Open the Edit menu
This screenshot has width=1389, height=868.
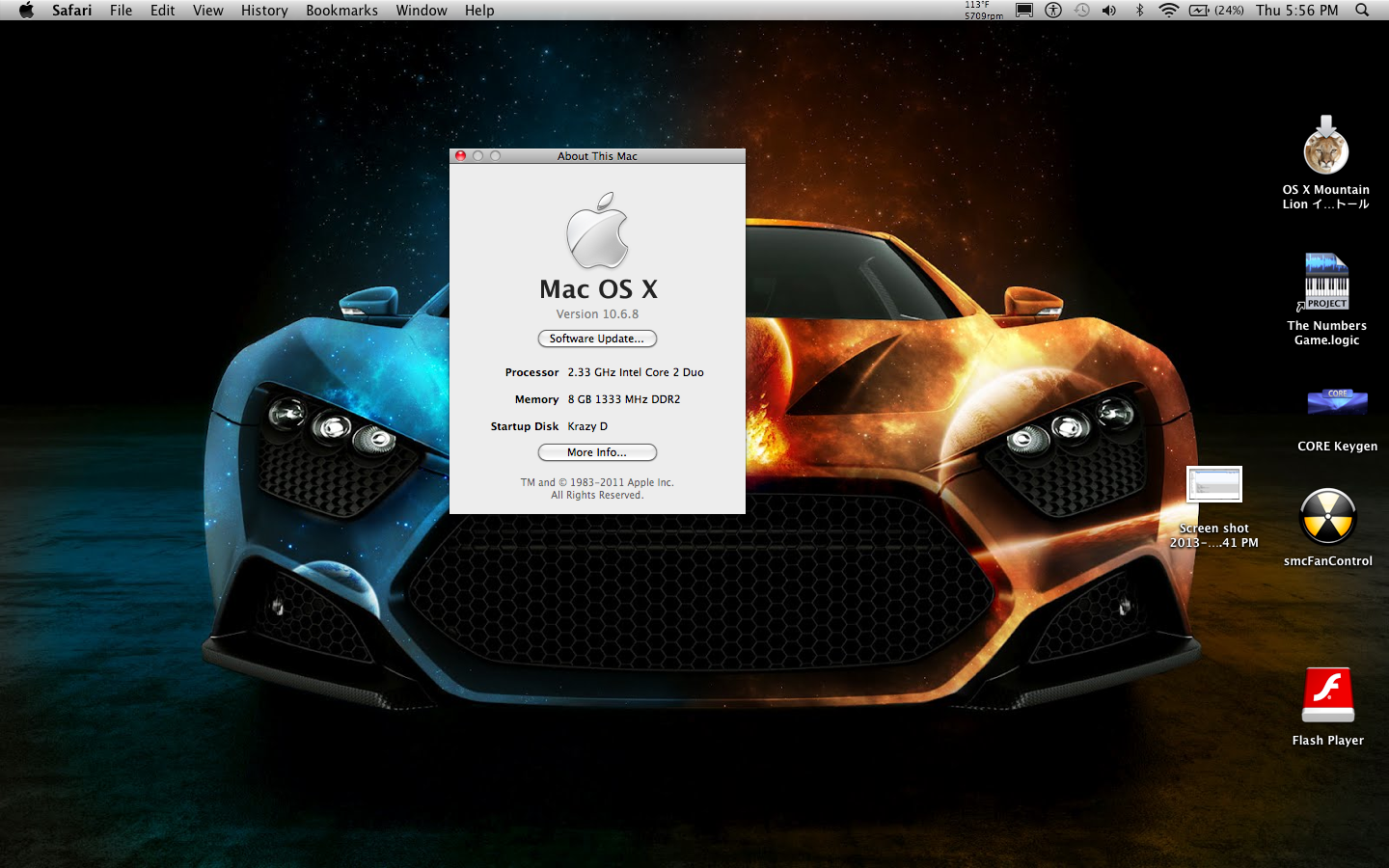[162, 11]
